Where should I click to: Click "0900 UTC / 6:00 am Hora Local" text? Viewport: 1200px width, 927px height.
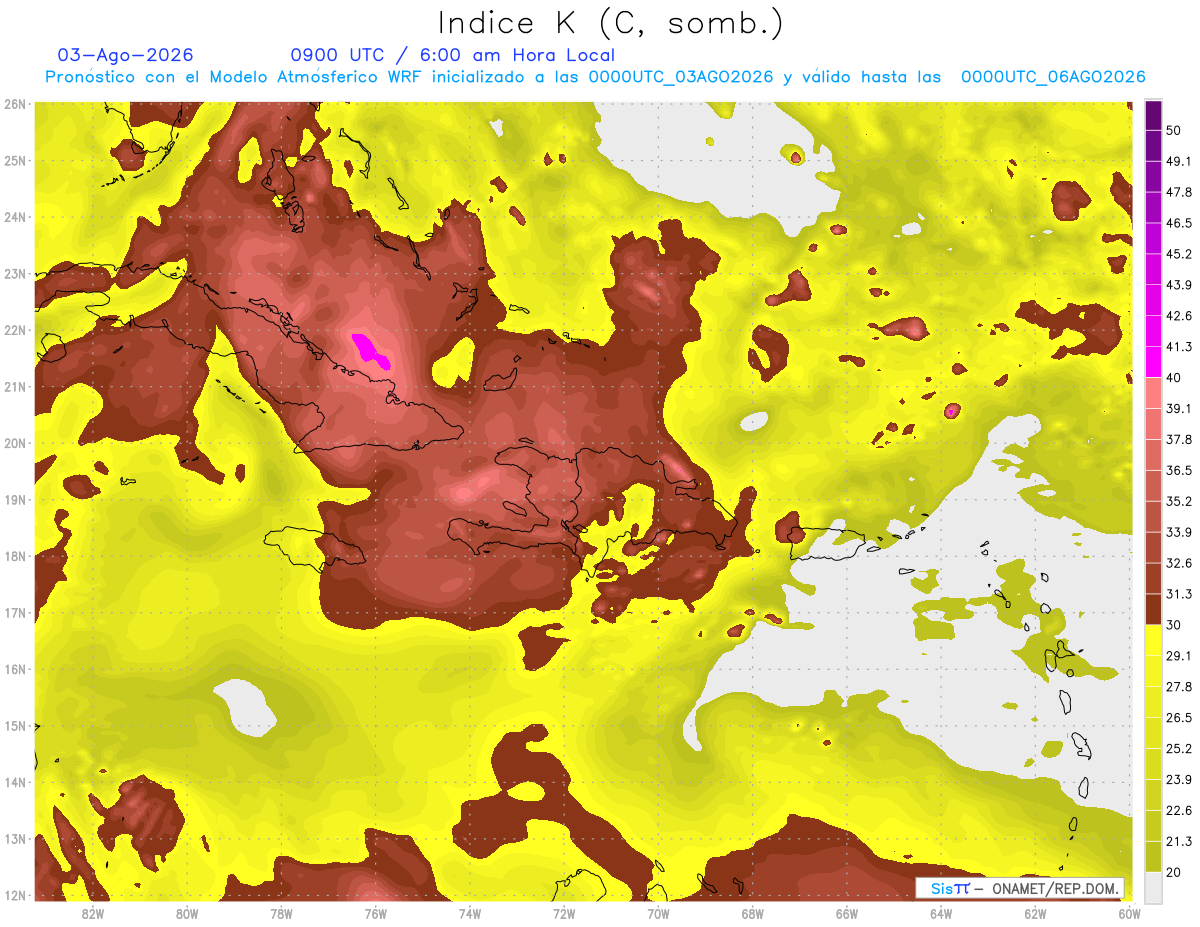click(x=453, y=55)
